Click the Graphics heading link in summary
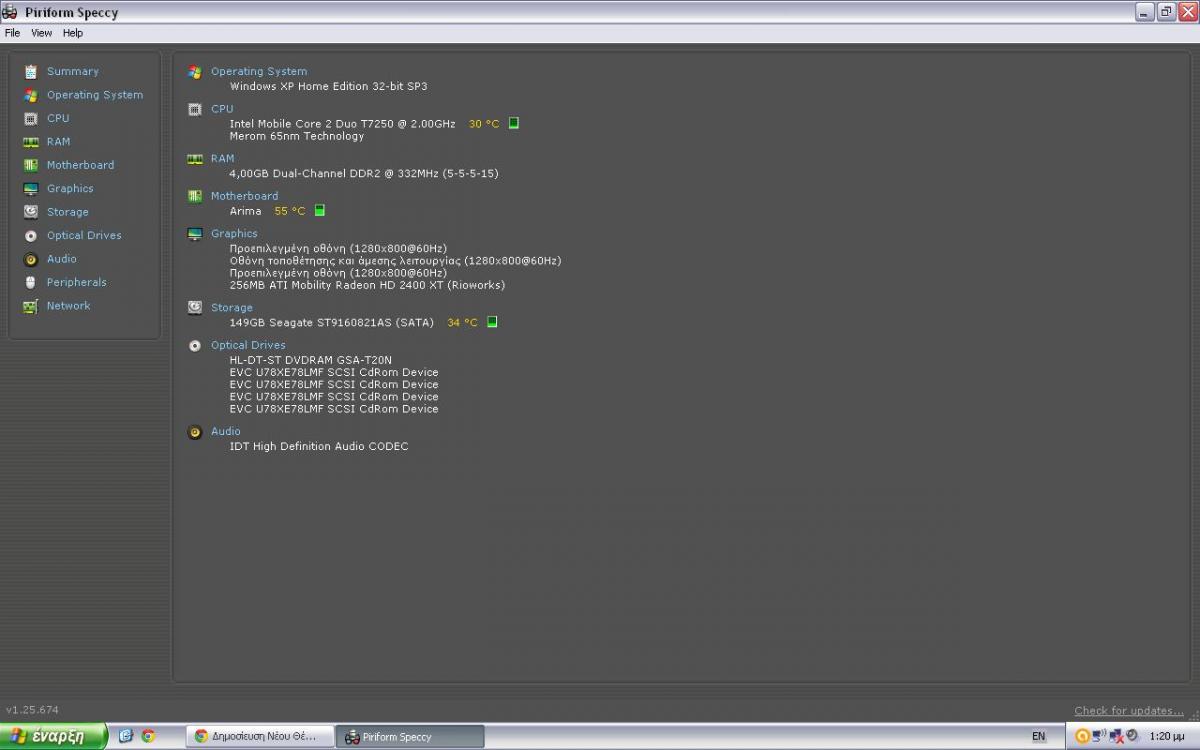The image size is (1200, 750). click(x=234, y=234)
